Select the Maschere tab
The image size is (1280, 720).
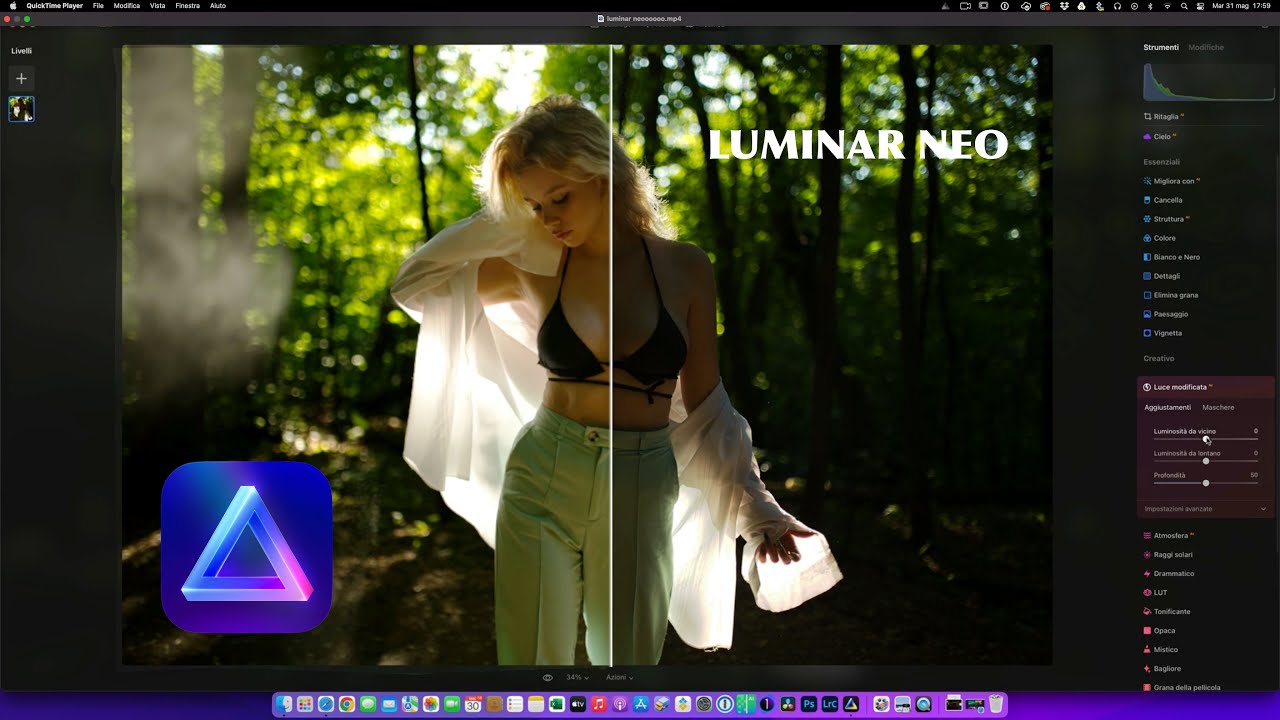coord(1218,407)
